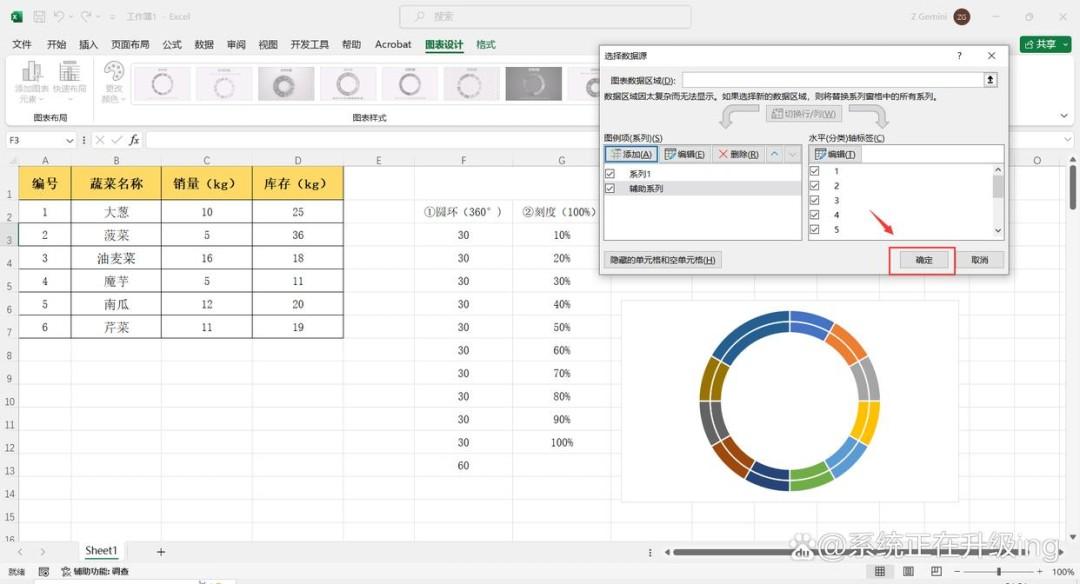Open 更改颜色 palette button
This screenshot has width=1080, height=584.
[x=114, y=81]
